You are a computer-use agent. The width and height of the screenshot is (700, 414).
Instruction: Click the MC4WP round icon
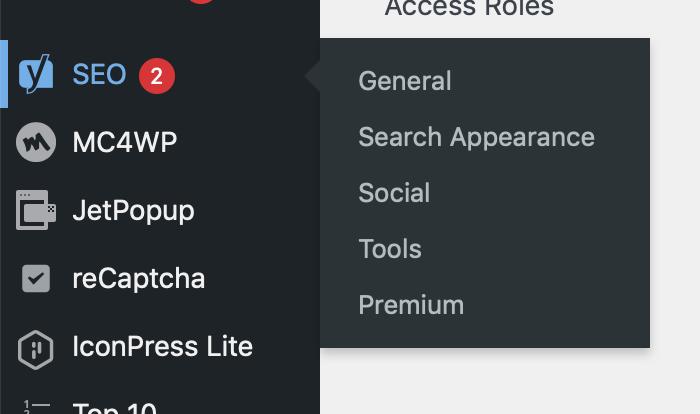(x=36, y=143)
